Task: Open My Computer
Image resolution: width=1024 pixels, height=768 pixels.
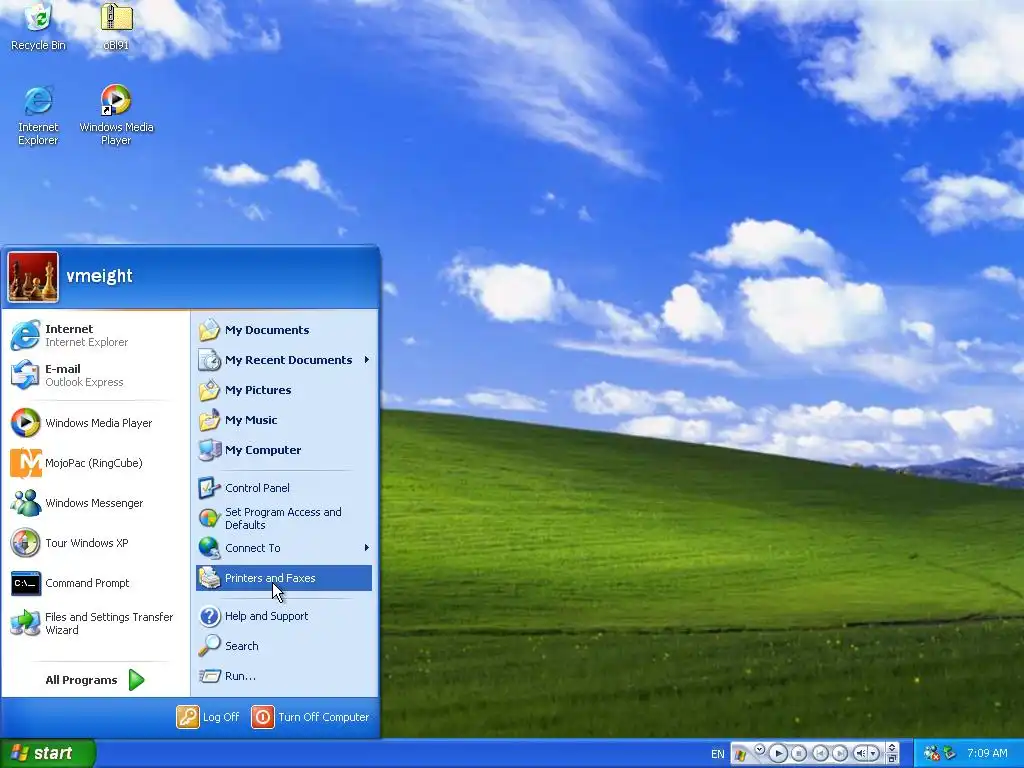Action: 284,450
